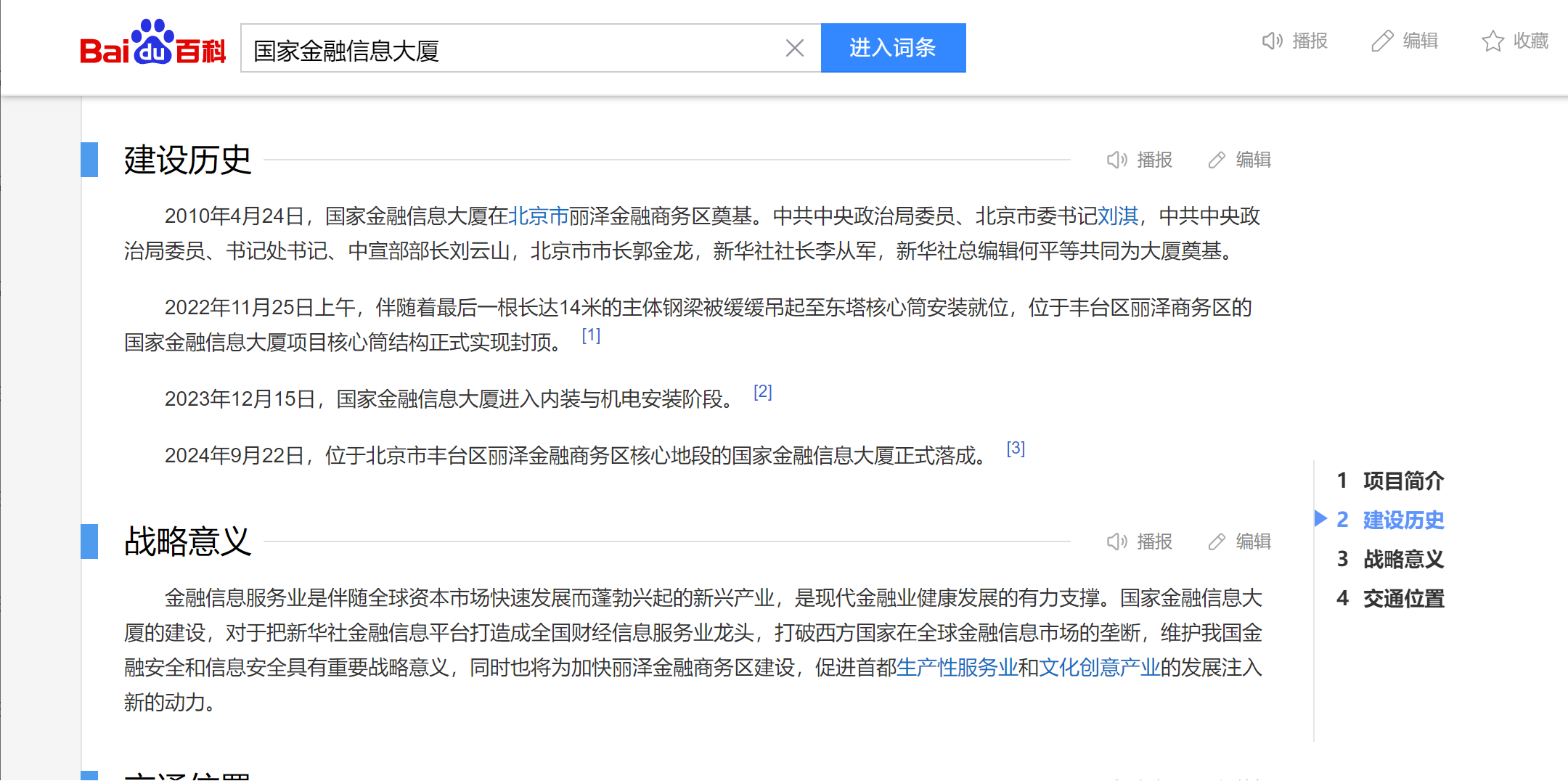The width and height of the screenshot is (1568, 781).
Task: Click the 收藏 label in the header
Action: click(x=1531, y=41)
